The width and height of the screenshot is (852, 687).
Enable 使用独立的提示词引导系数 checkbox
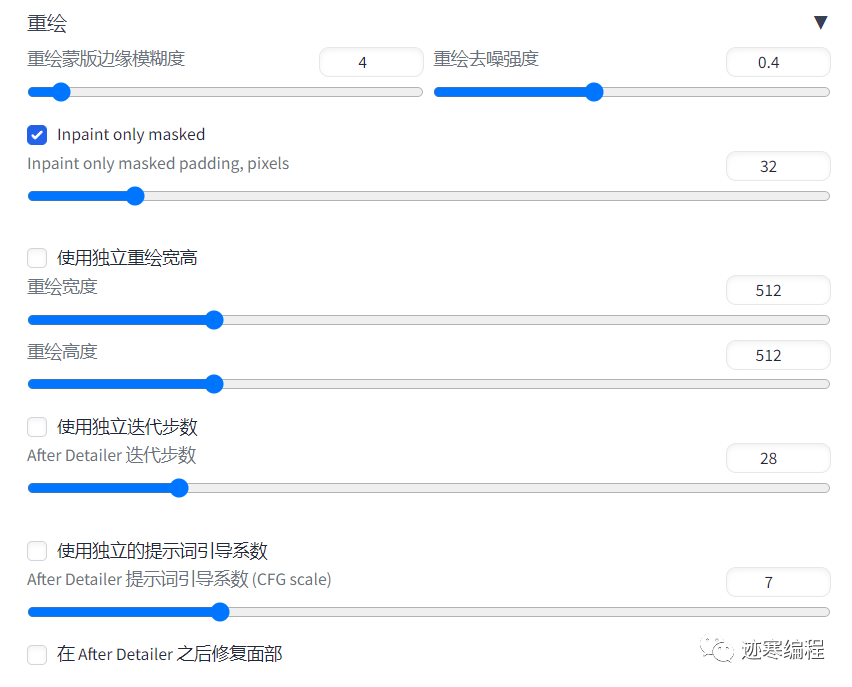pos(37,551)
